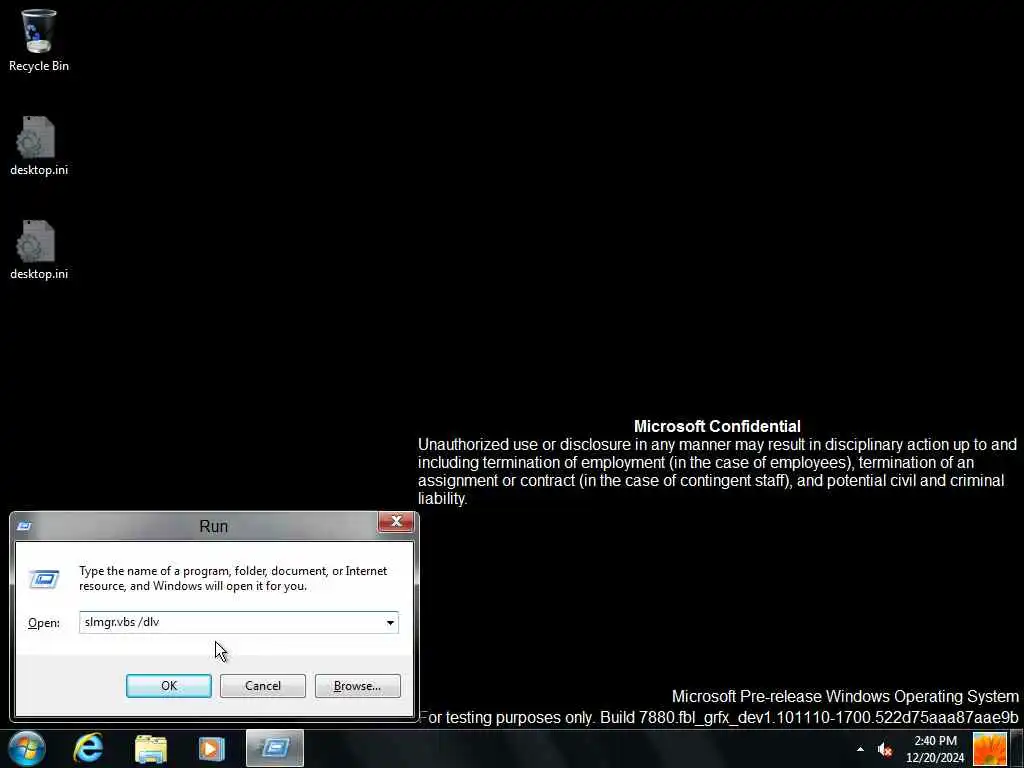Click the Show desktop strip at the taskbar end

(x=1017, y=749)
